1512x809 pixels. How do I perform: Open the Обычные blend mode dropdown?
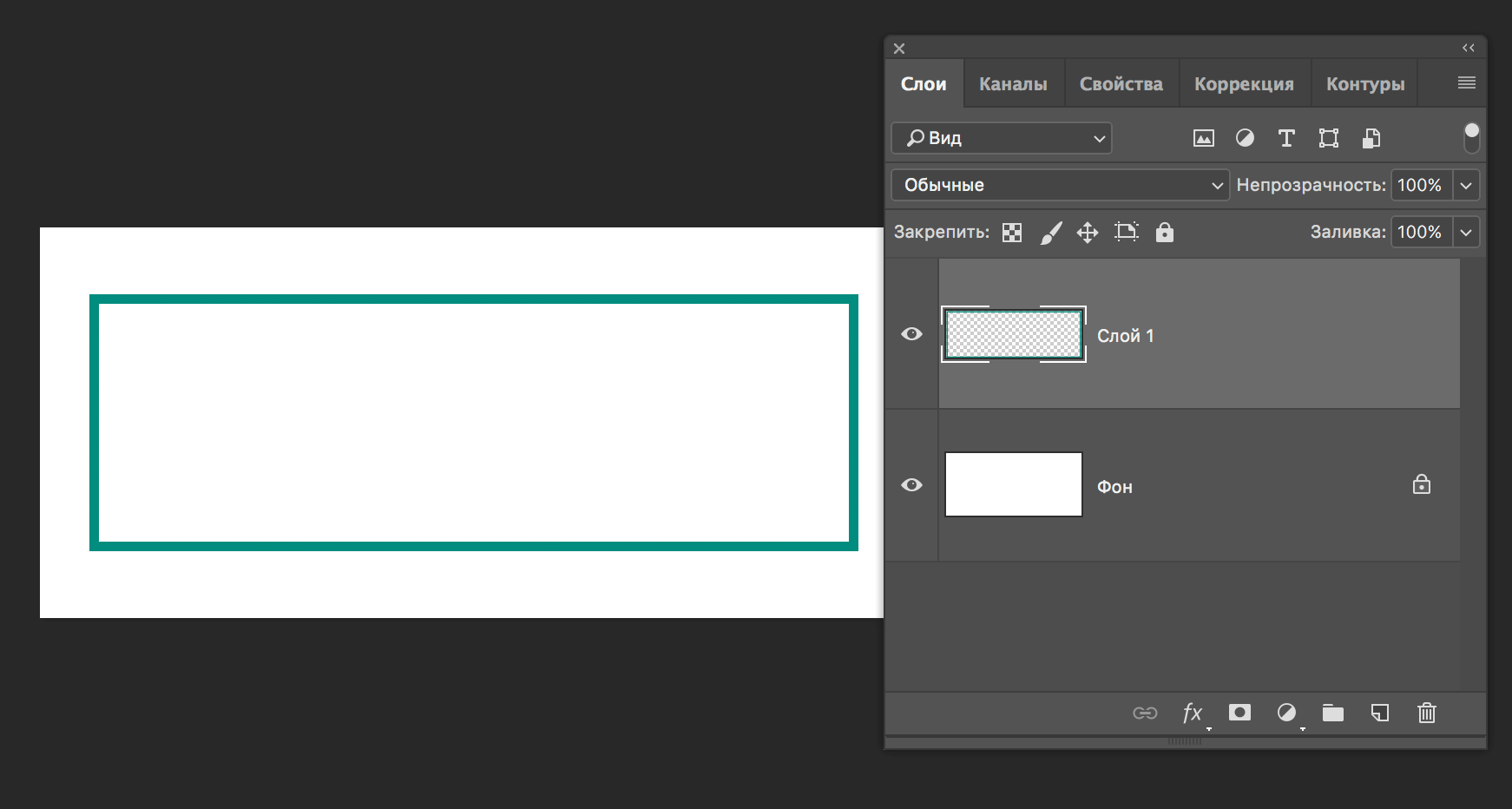(1060, 185)
